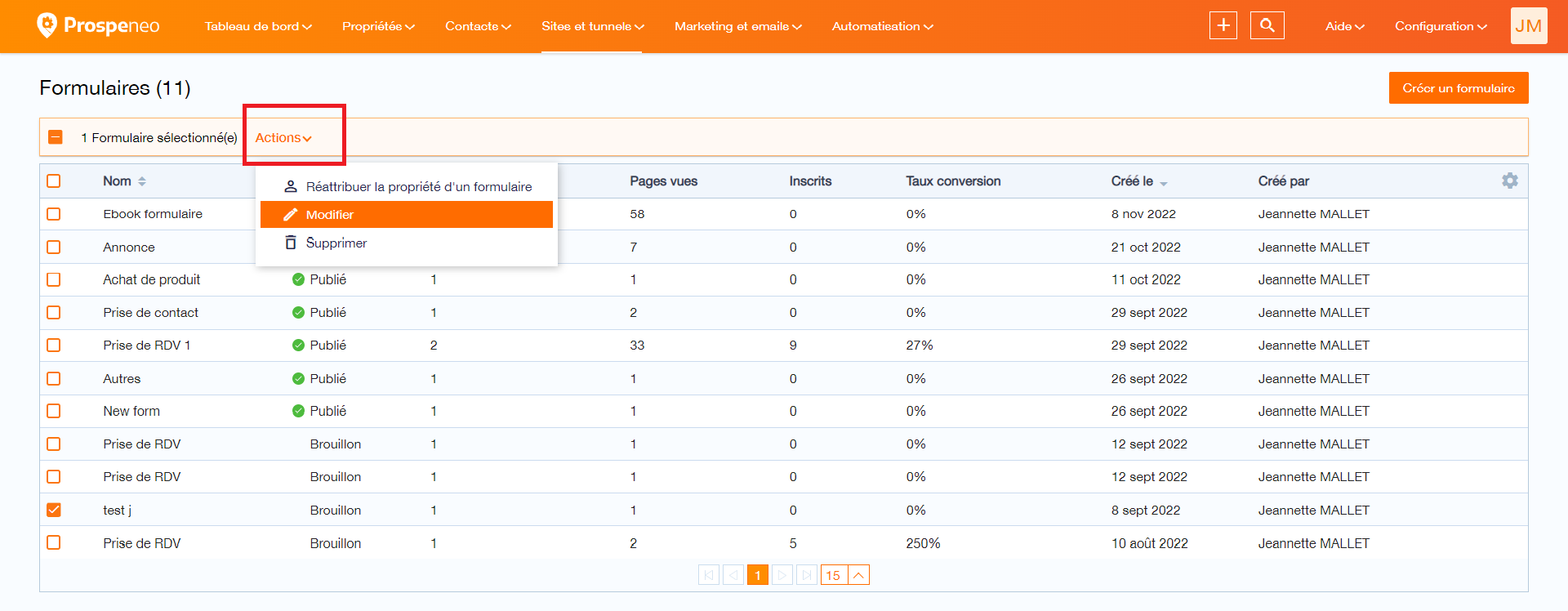Click the Inscrits column header

click(810, 181)
